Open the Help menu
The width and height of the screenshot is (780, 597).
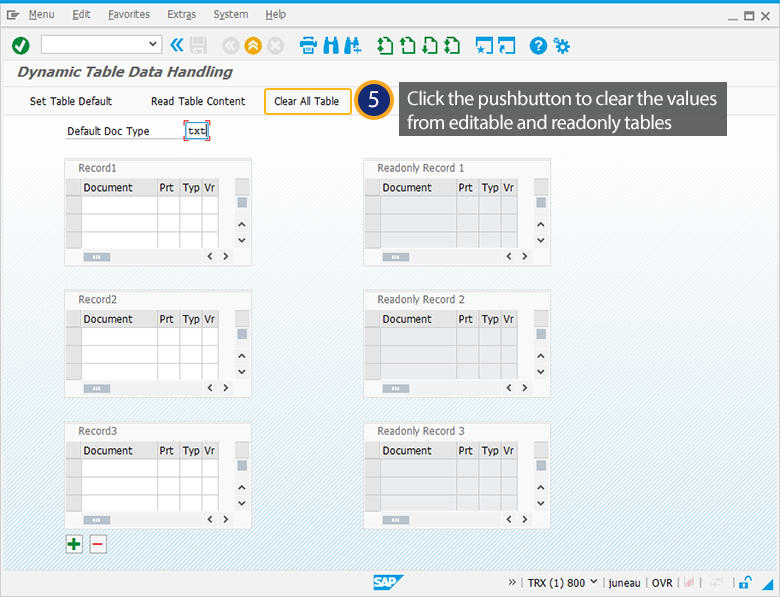click(275, 14)
